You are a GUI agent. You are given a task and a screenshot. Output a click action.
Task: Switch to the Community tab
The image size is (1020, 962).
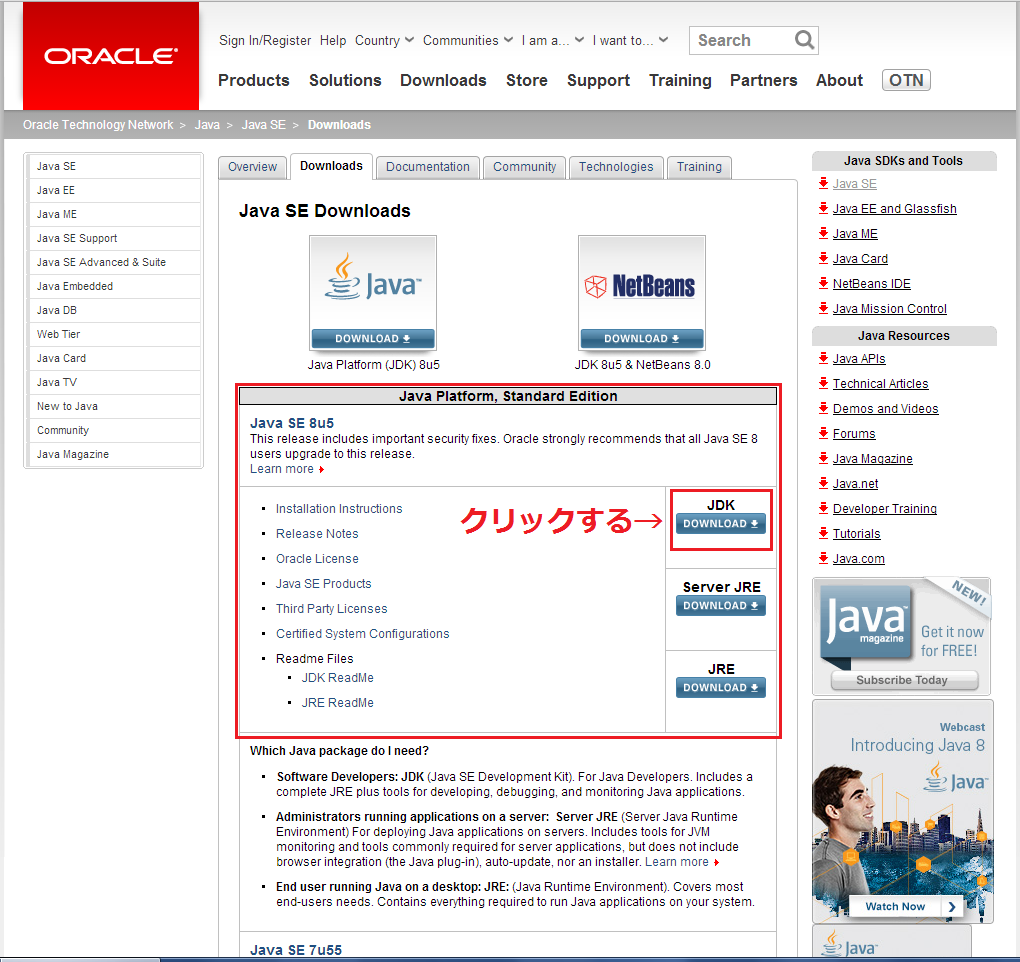coord(524,167)
